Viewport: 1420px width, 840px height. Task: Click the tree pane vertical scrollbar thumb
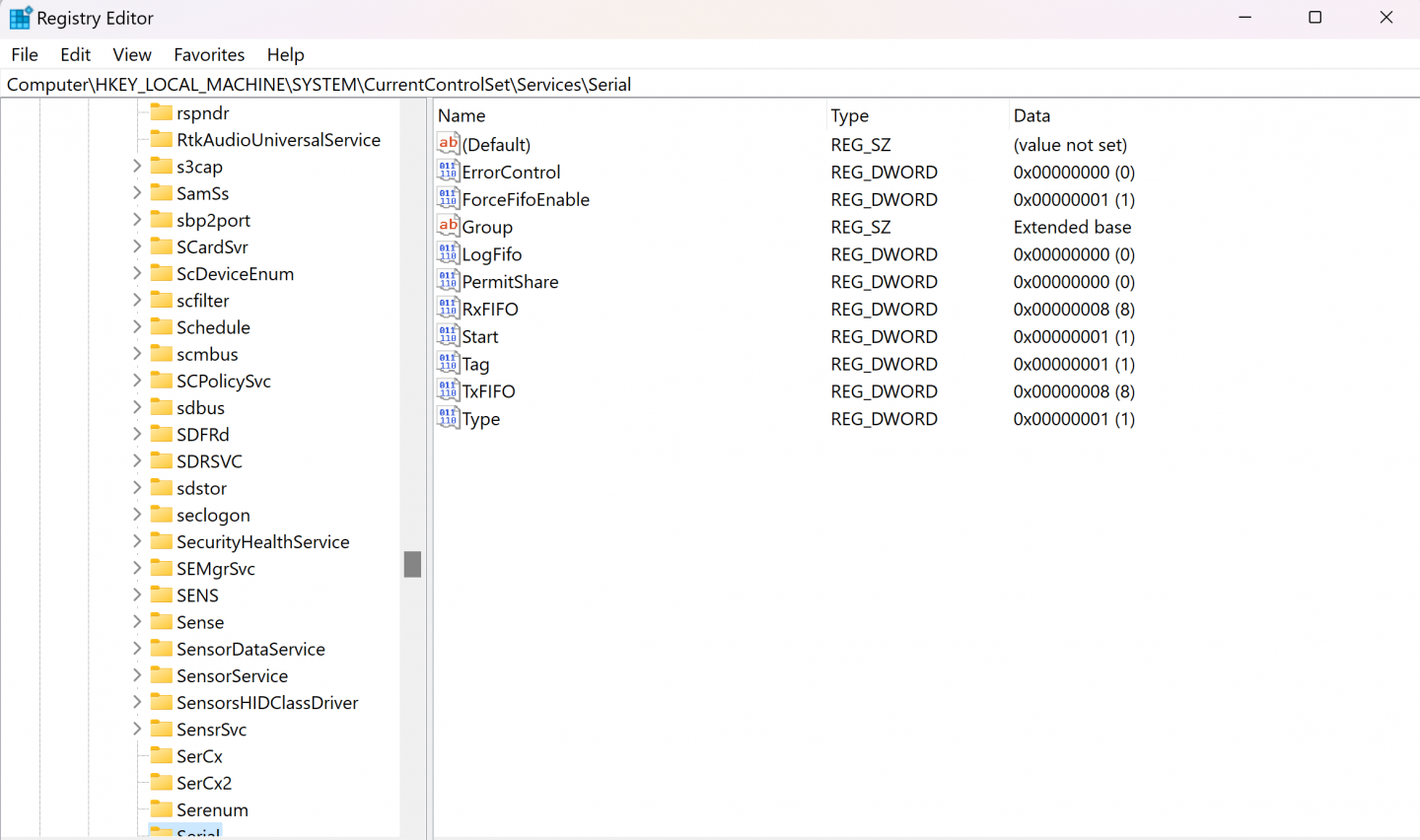(x=412, y=564)
